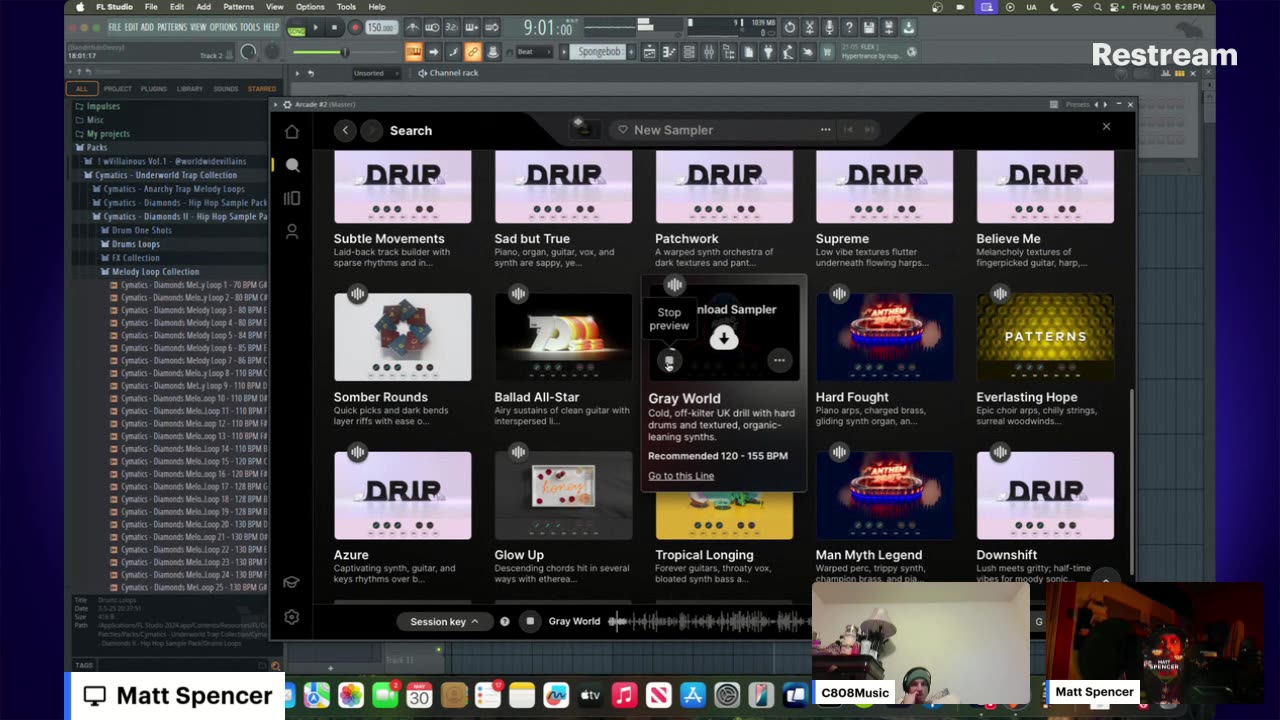1280x720 pixels.
Task: Preview Downshift with waveform icon
Action: pyautogui.click(x=1000, y=453)
